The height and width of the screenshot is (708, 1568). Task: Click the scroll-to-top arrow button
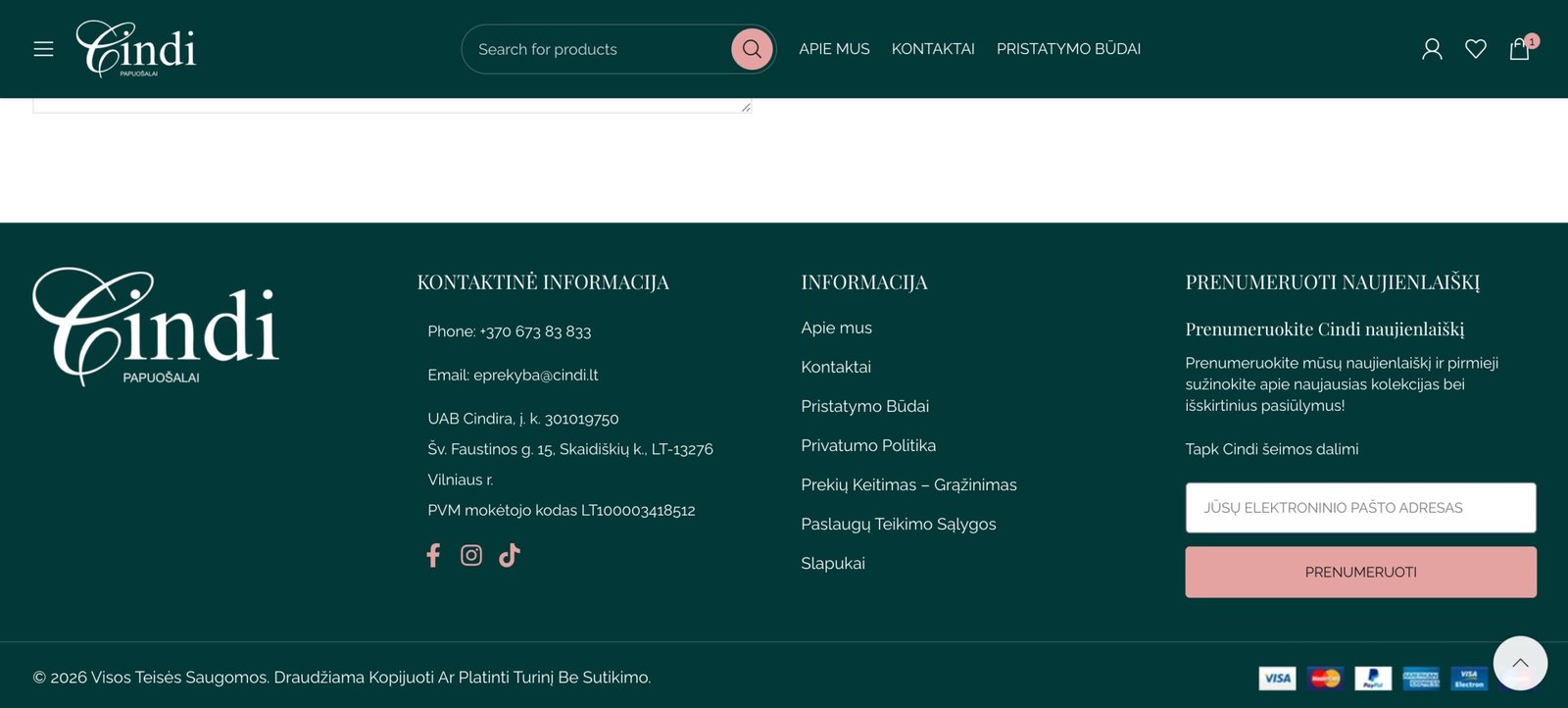click(1520, 663)
